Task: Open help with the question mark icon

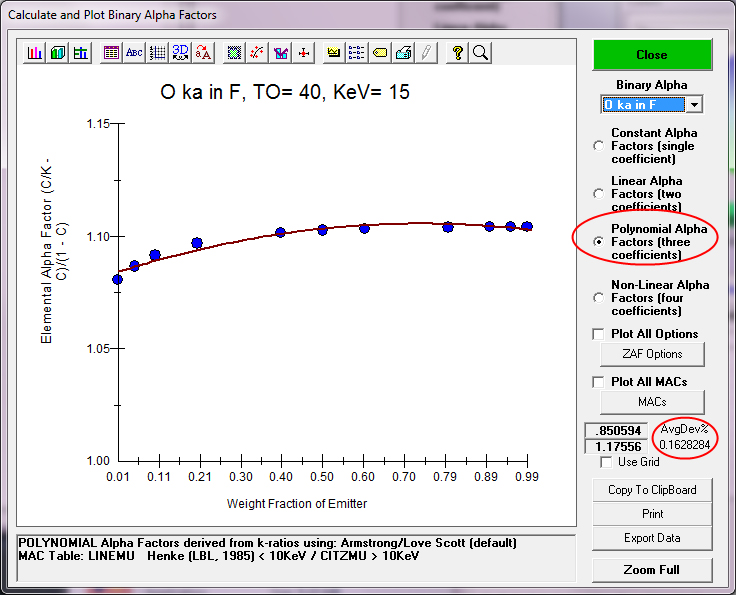Action: 458,53
